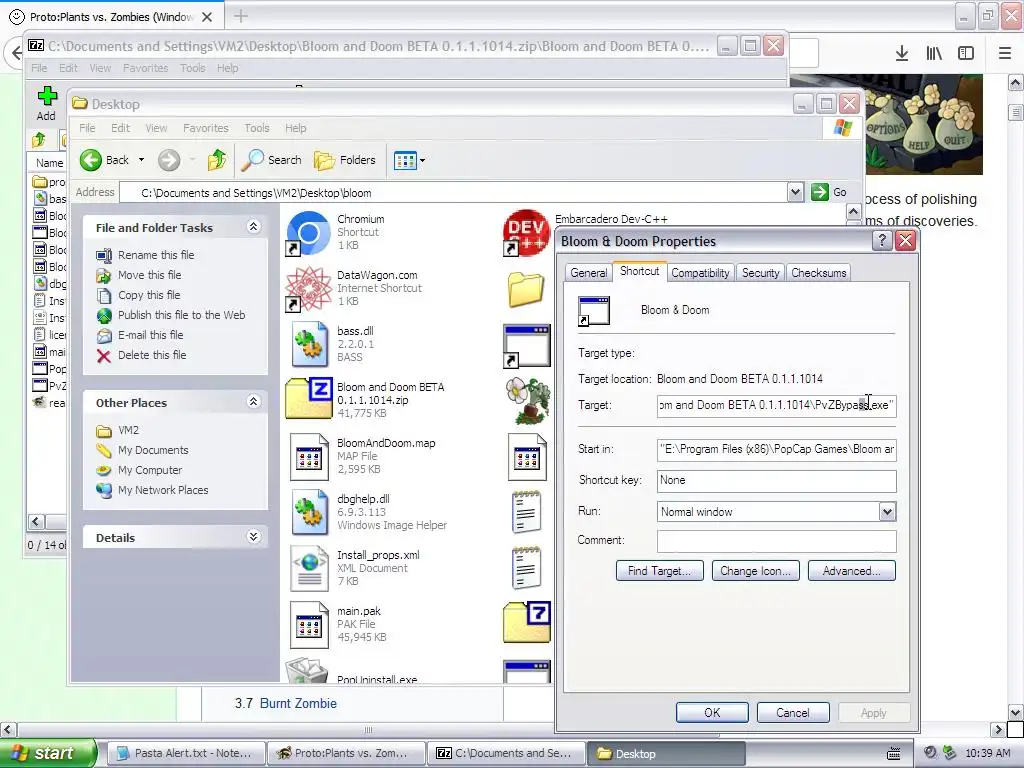Switch to Compatibility tab in Properties
This screenshot has height=768, width=1024.
700,273
